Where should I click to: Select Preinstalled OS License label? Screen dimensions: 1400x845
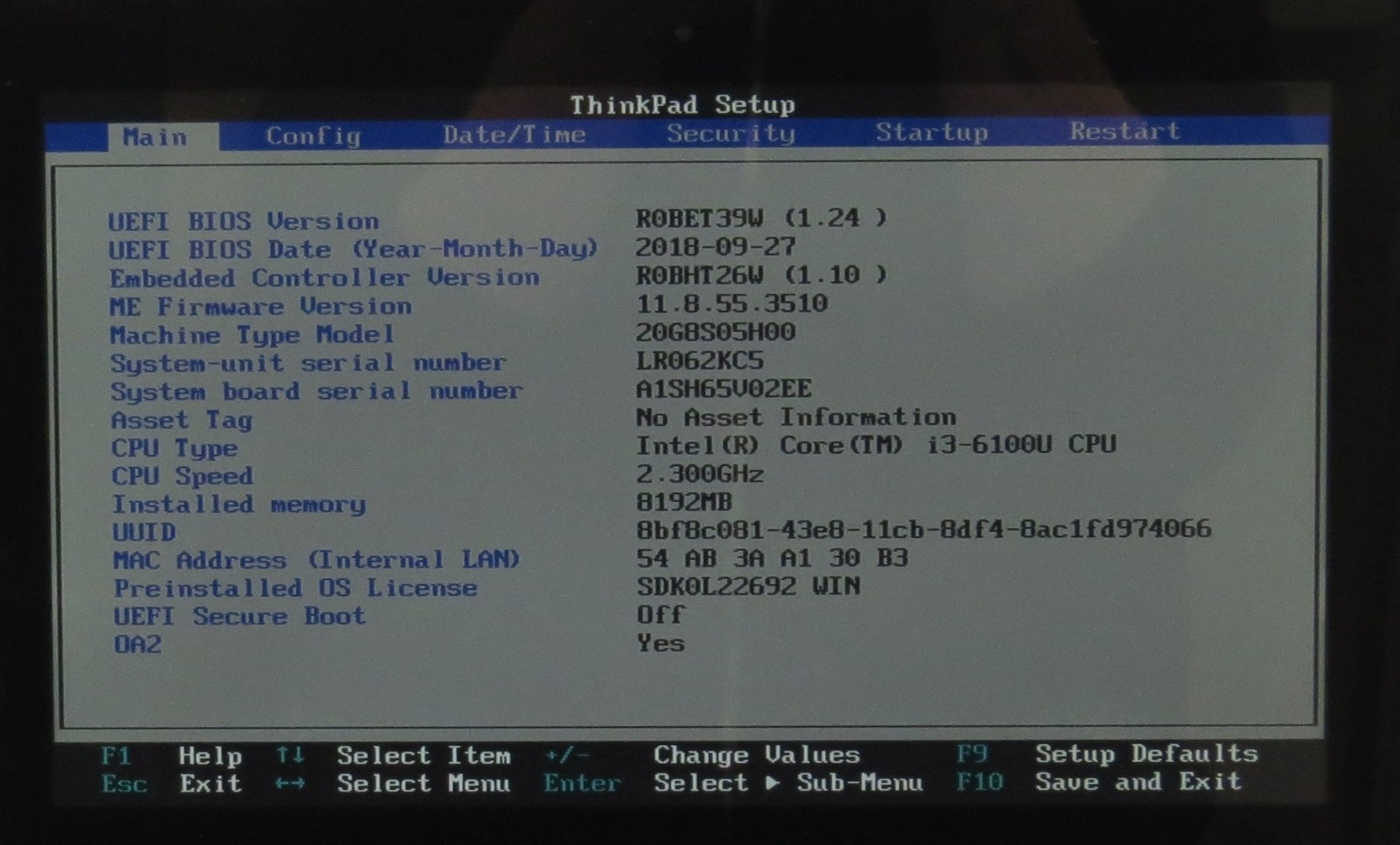tap(296, 589)
